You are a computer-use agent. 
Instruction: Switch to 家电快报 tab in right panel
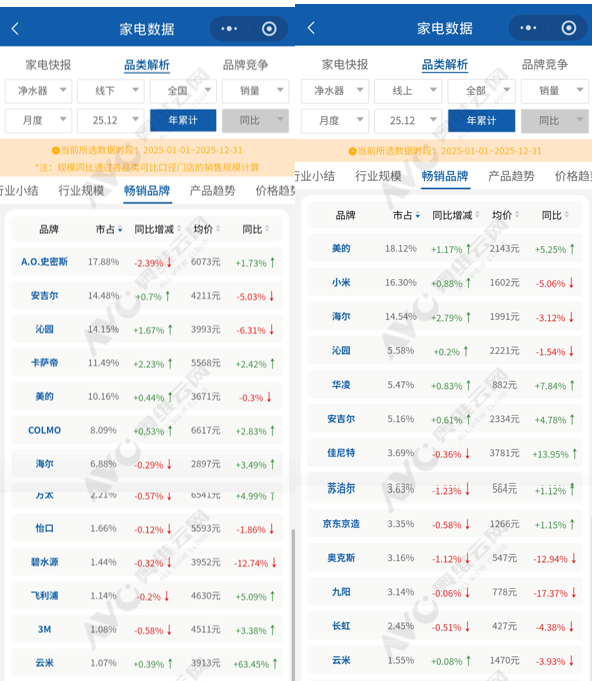(345, 65)
